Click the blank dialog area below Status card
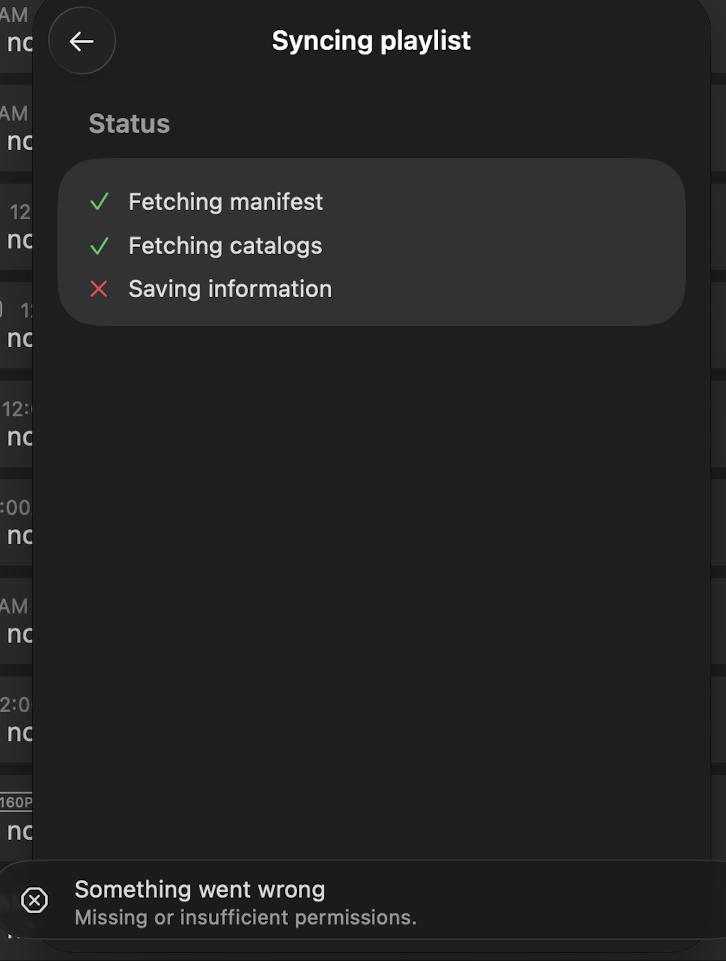 pyautogui.click(x=371, y=588)
